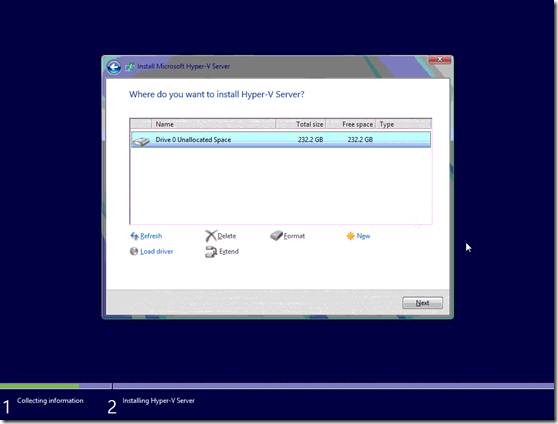
Task: Choose Format for the selected partition
Action: pos(294,236)
